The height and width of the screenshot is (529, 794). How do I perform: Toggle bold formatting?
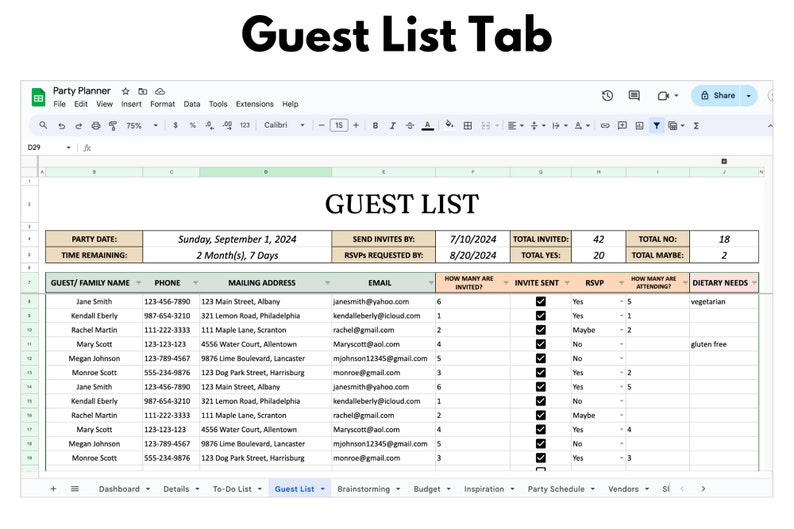click(375, 126)
